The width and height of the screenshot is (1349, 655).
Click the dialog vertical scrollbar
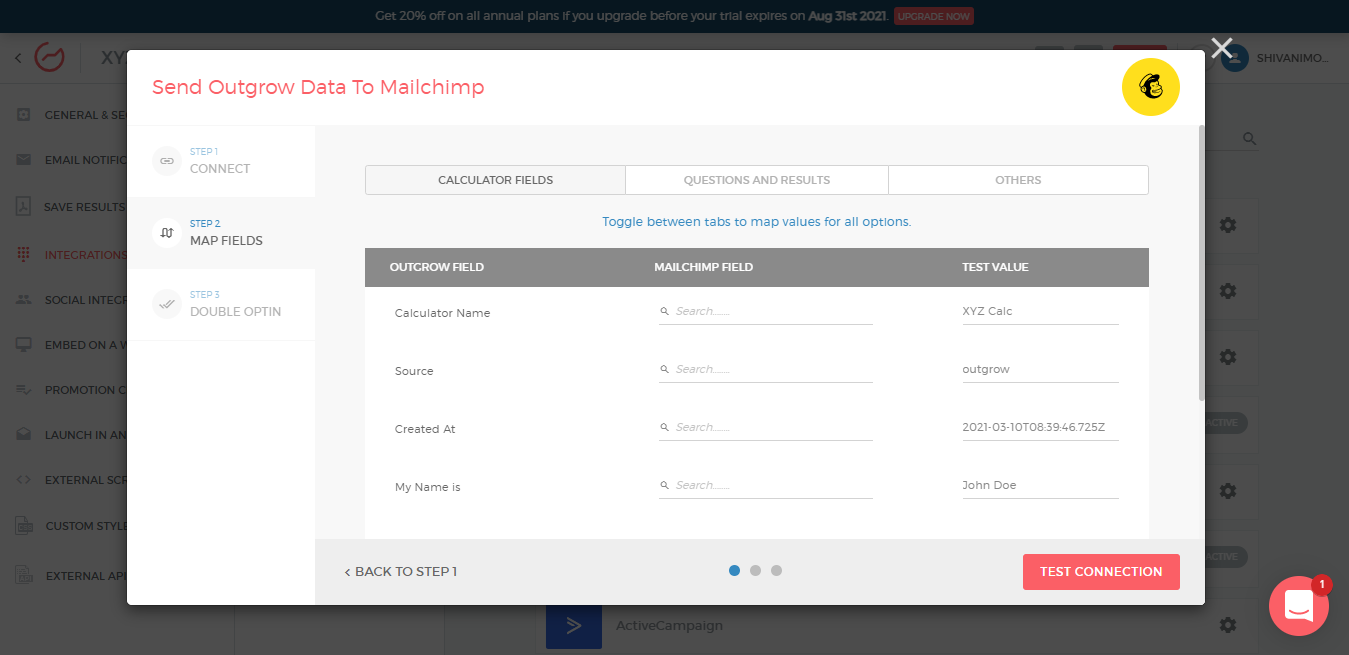[1201, 262]
